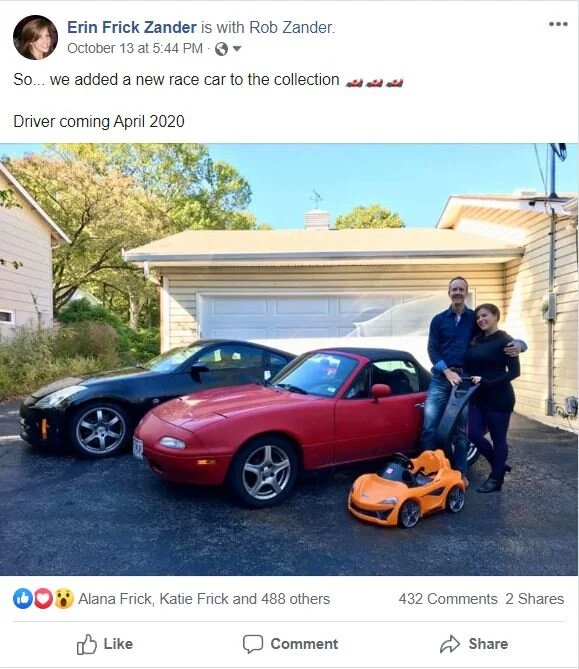Click the red heart love reaction icon
Viewport: 579px width, 669px height.
click(x=43, y=599)
